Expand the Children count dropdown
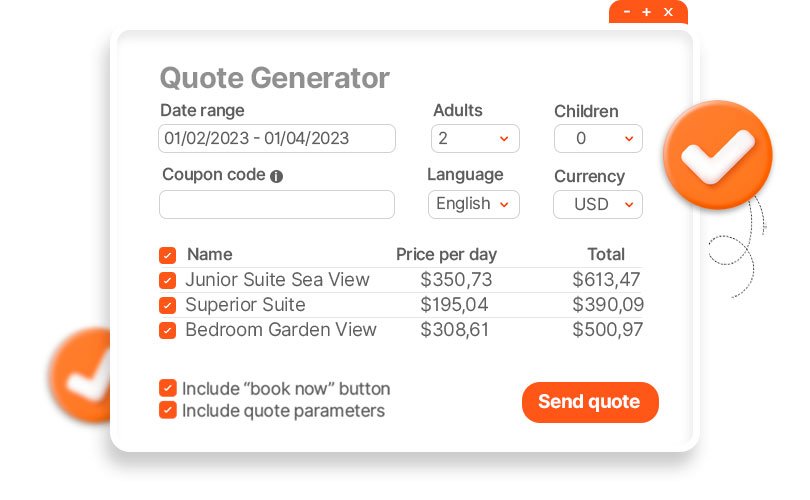The height and width of the screenshot is (500, 810). click(x=598, y=138)
